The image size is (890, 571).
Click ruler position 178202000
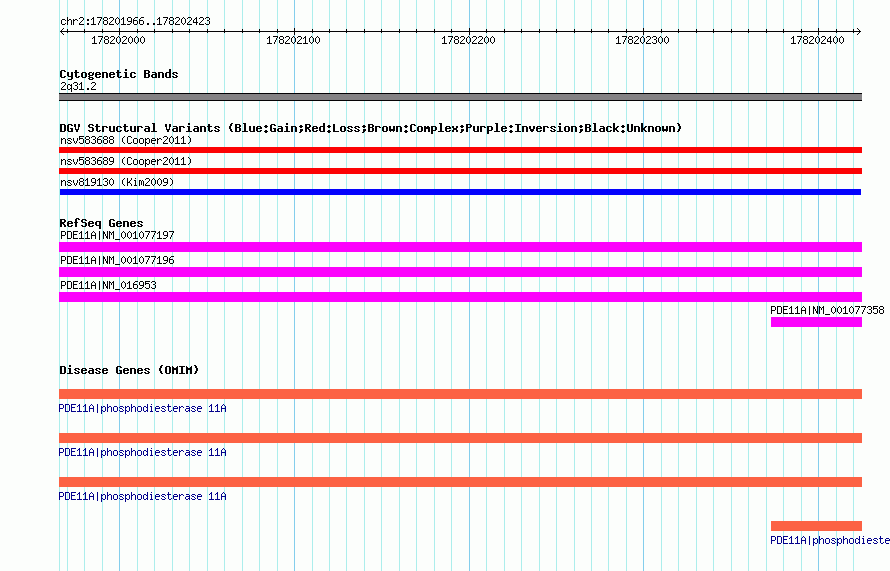click(x=118, y=40)
